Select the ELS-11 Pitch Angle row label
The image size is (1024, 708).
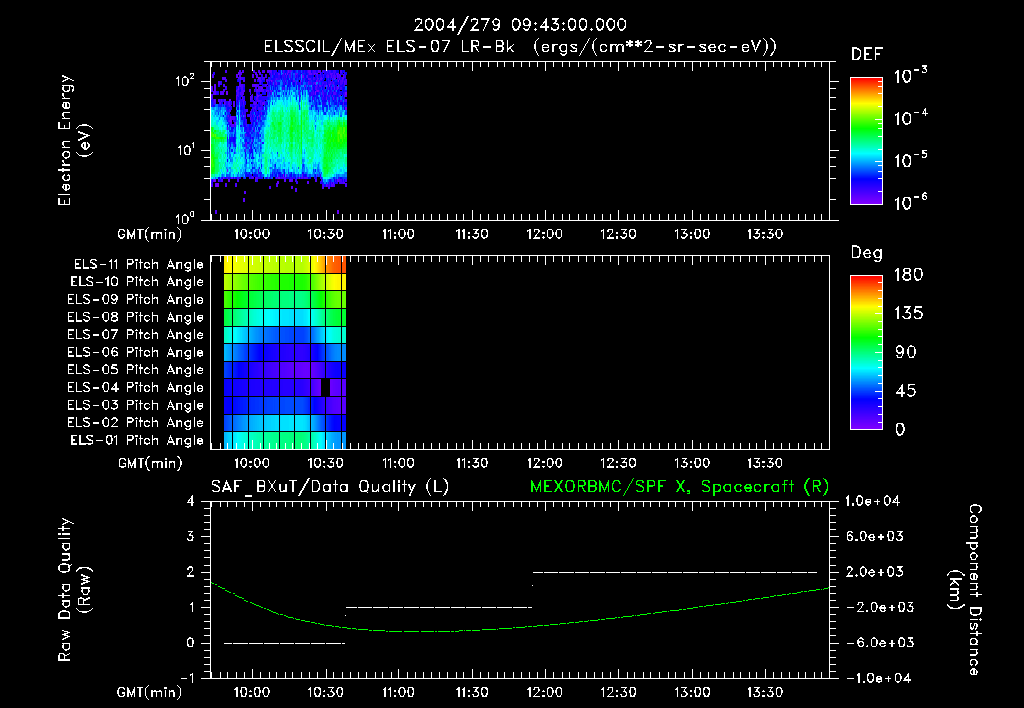click(138, 265)
